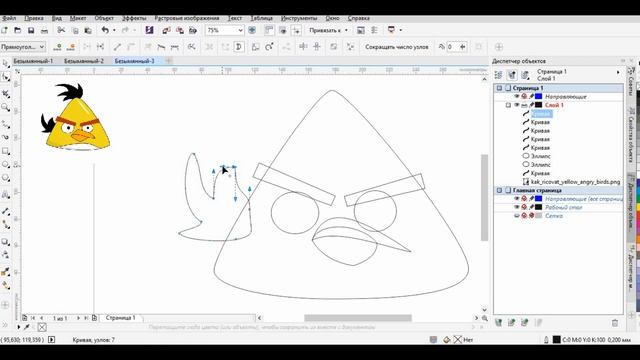This screenshot has height=360, width=640.
Task: Collapse the Страница 1 tree node
Action: click(499, 88)
